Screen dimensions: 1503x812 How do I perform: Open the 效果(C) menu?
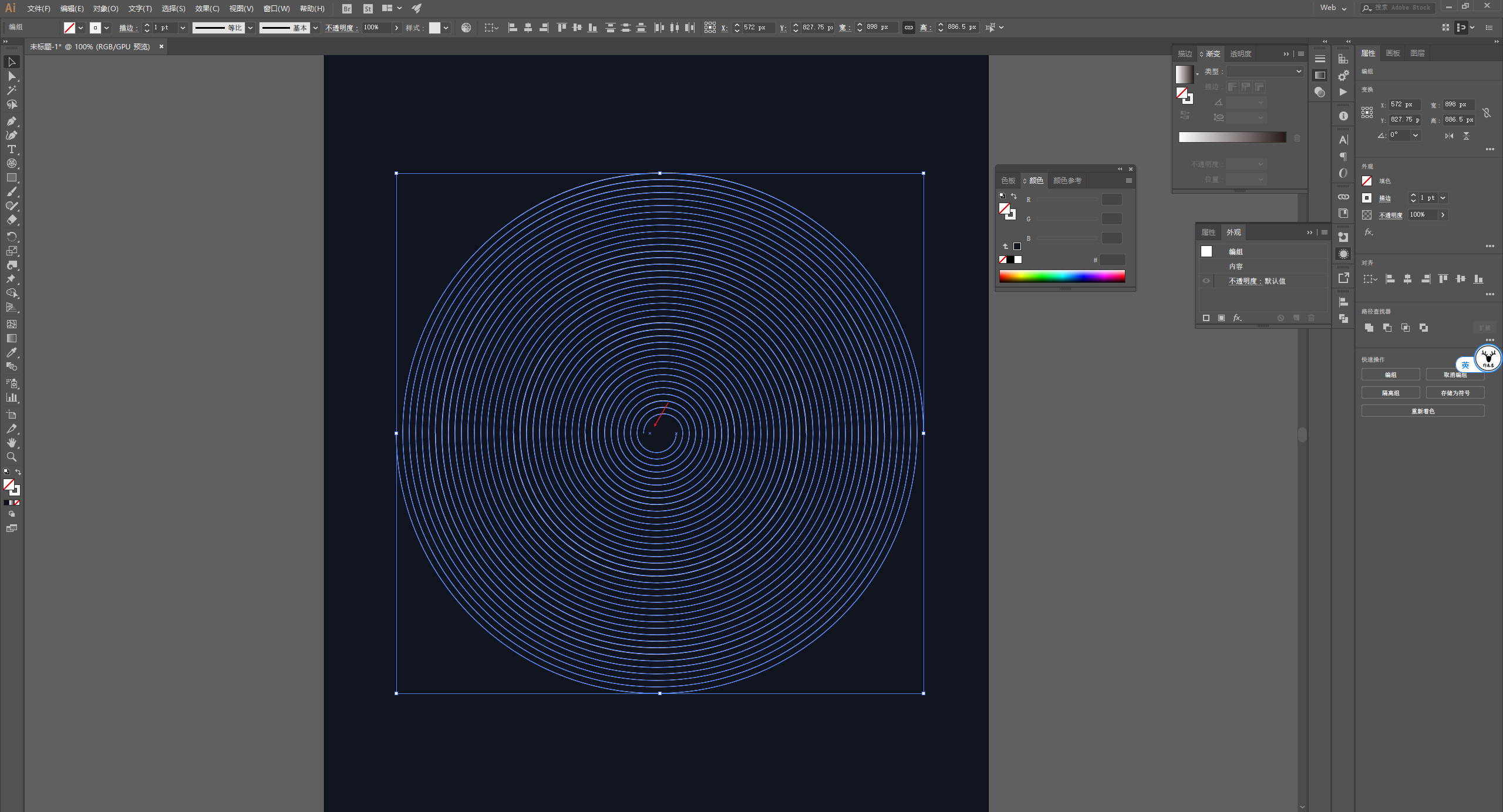[x=207, y=8]
